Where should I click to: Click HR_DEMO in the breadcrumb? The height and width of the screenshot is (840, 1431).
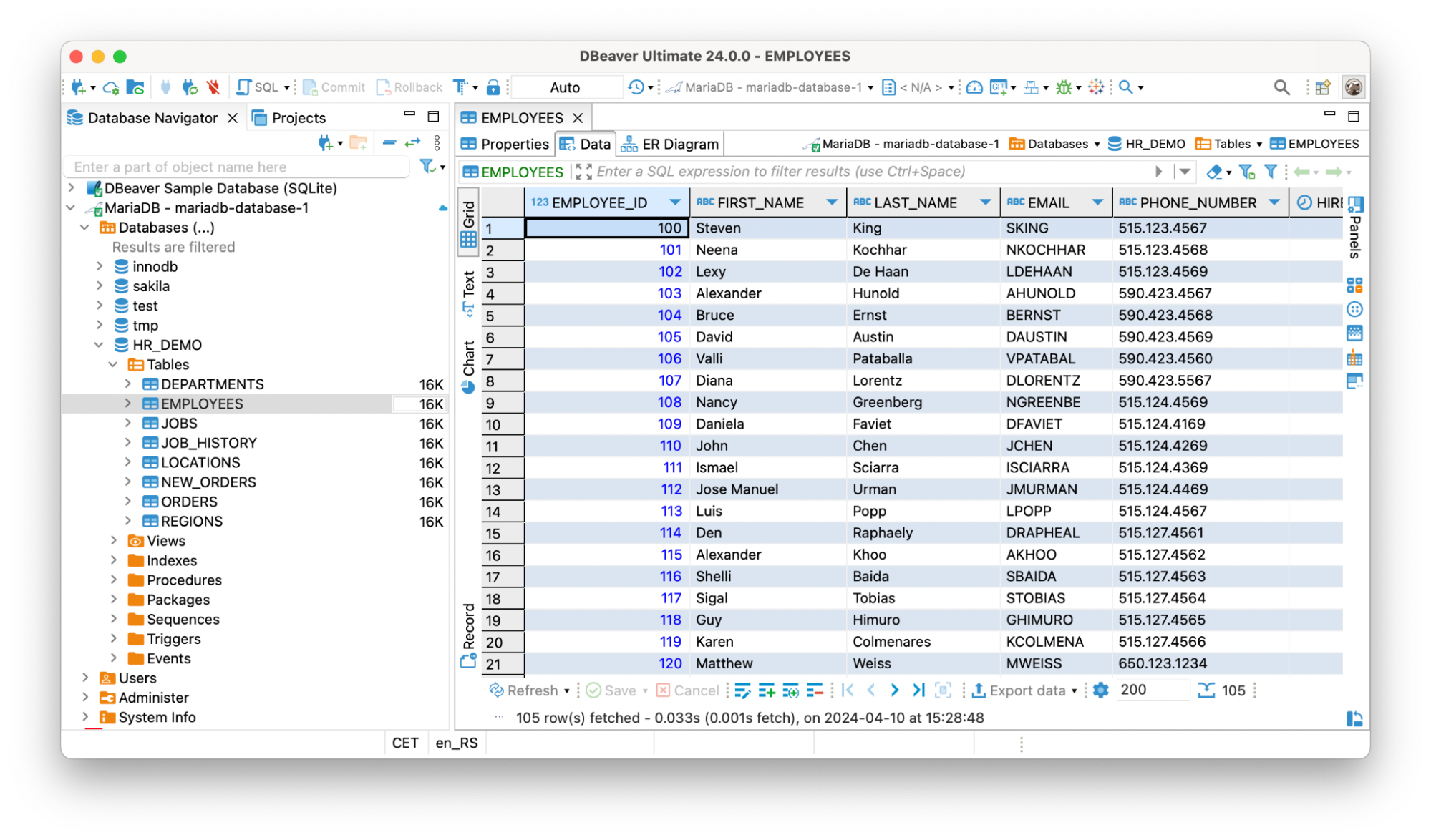click(1147, 144)
